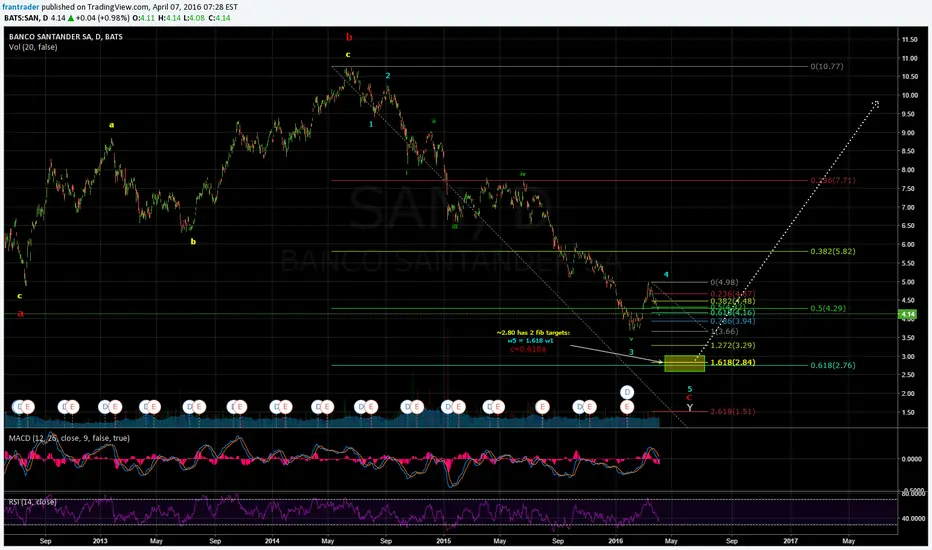Click the 'w5 = 1.618 w1' annotation line
This screenshot has height=550, width=932.
coord(530,341)
